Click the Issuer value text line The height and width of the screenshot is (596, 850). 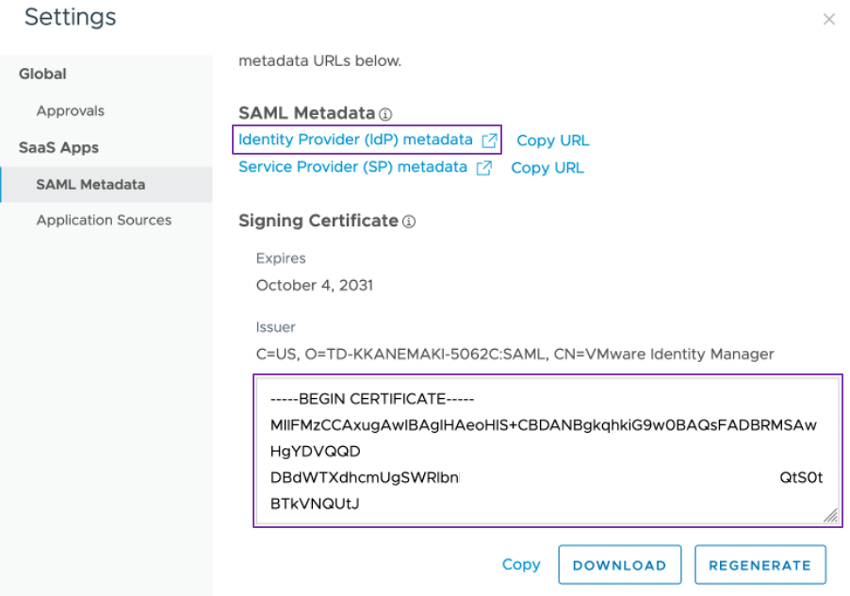tap(515, 354)
